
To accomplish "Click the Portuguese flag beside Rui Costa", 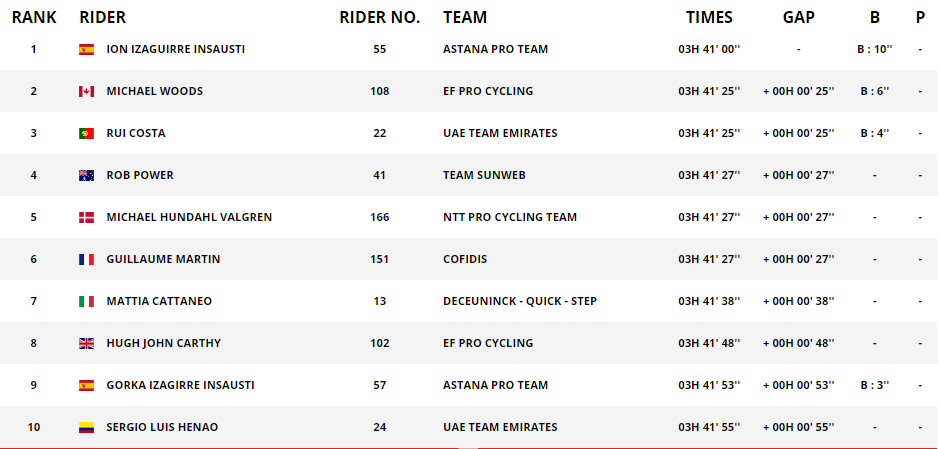I will pos(86,133).
